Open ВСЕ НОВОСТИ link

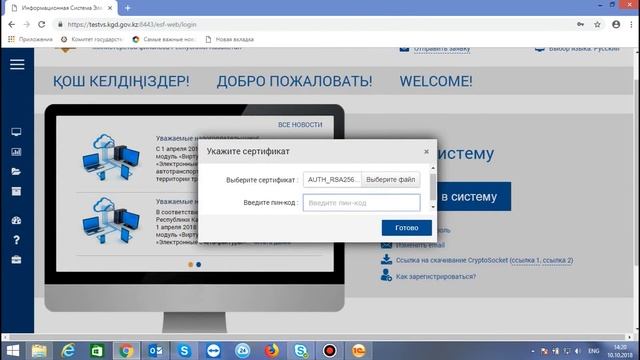coord(300,124)
